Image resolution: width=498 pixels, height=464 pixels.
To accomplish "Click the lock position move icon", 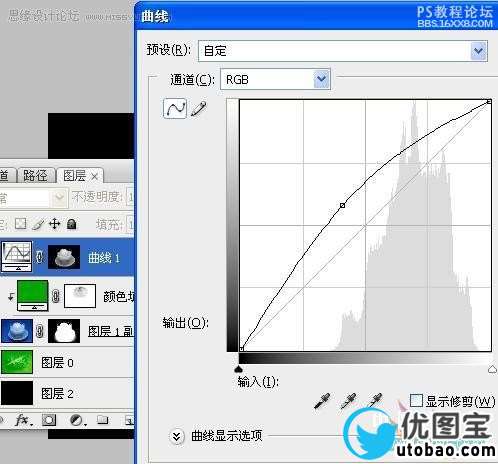I will (x=55, y=224).
